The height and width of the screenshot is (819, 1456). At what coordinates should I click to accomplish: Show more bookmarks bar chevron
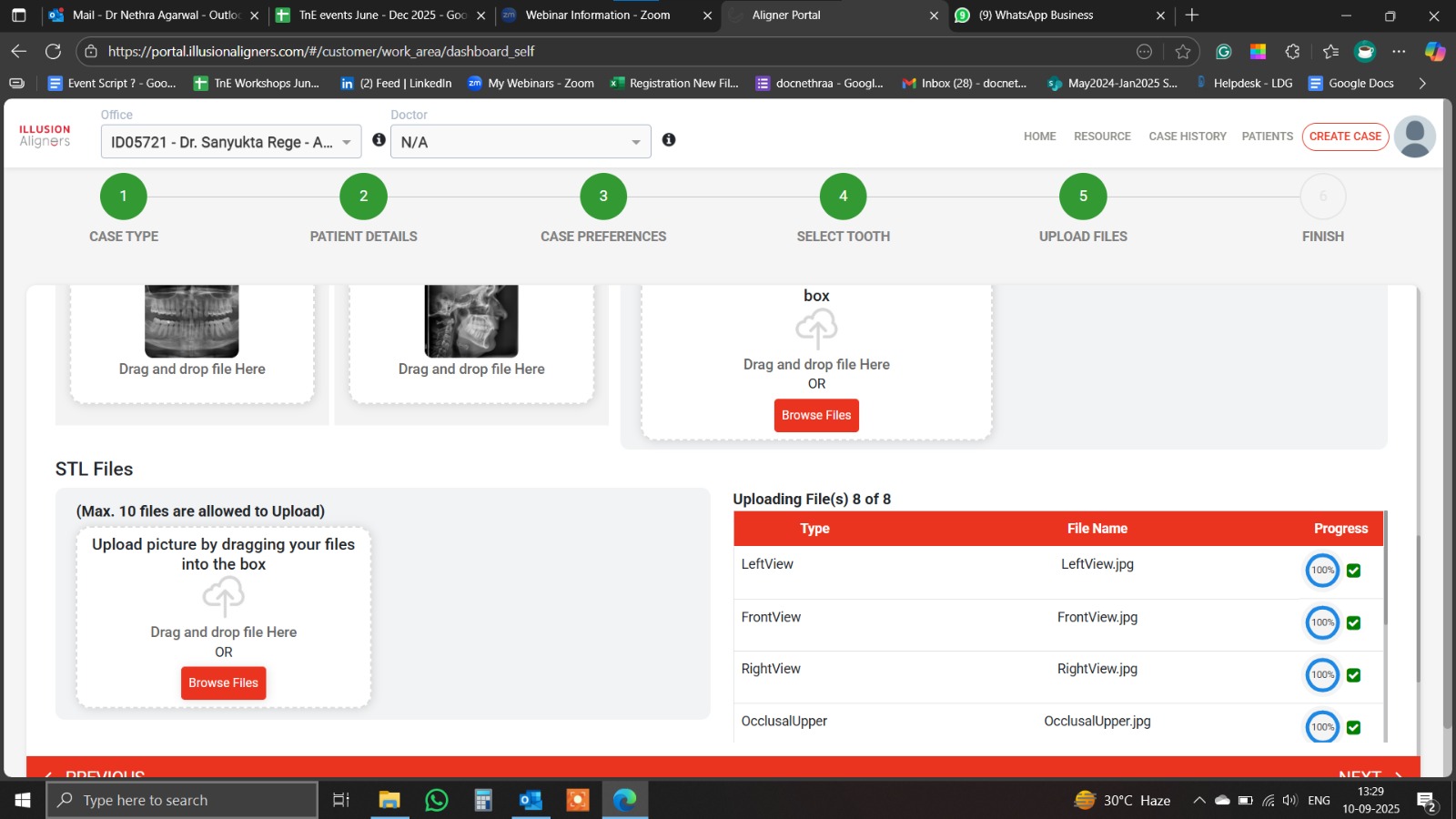pyautogui.click(x=1422, y=83)
